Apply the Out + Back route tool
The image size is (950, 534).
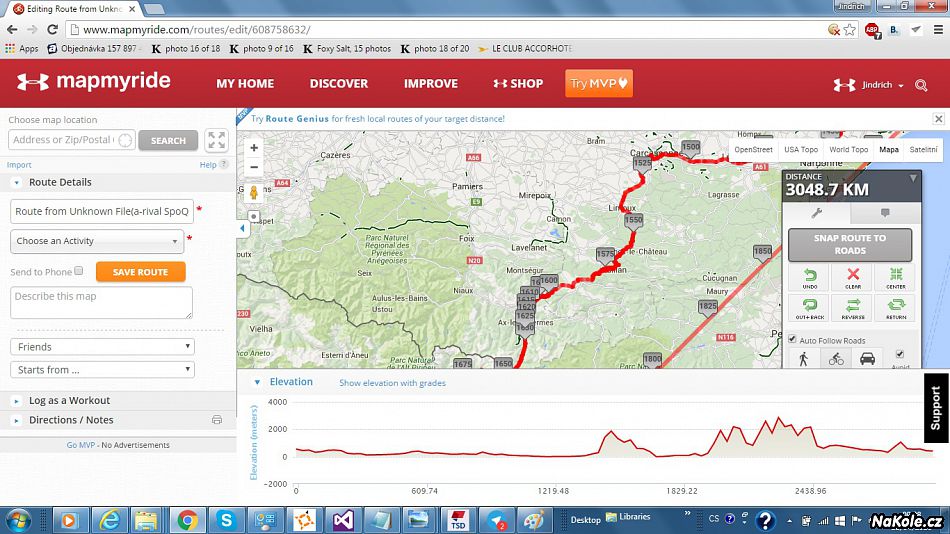(x=809, y=308)
